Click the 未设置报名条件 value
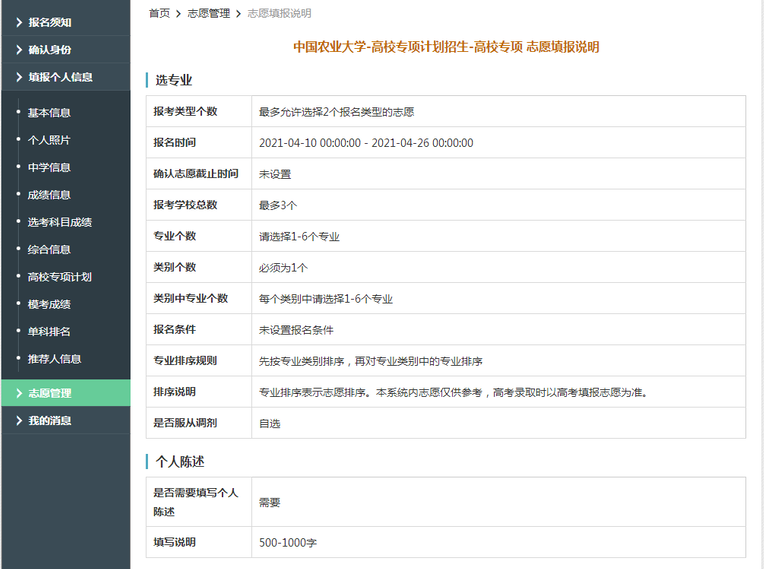Image resolution: width=764 pixels, height=569 pixels. click(296, 330)
